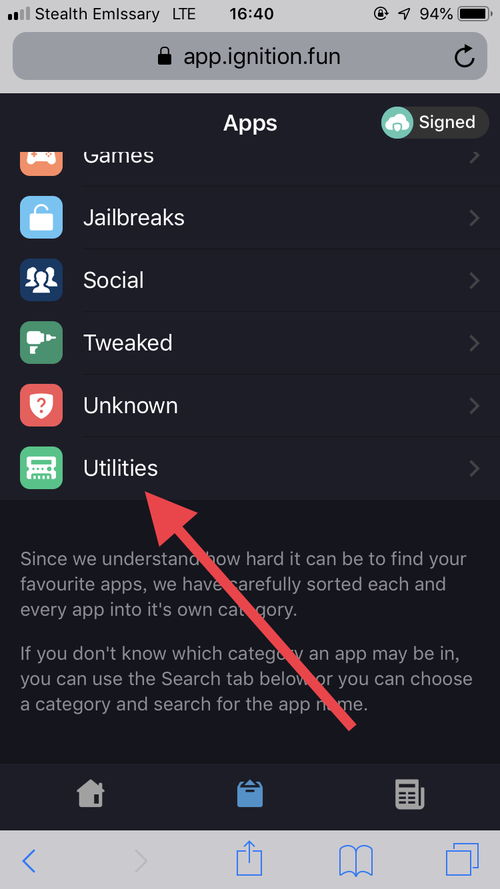Tap the Unknown shield question icon
The width and height of the screenshot is (500, 889).
[x=41, y=405]
